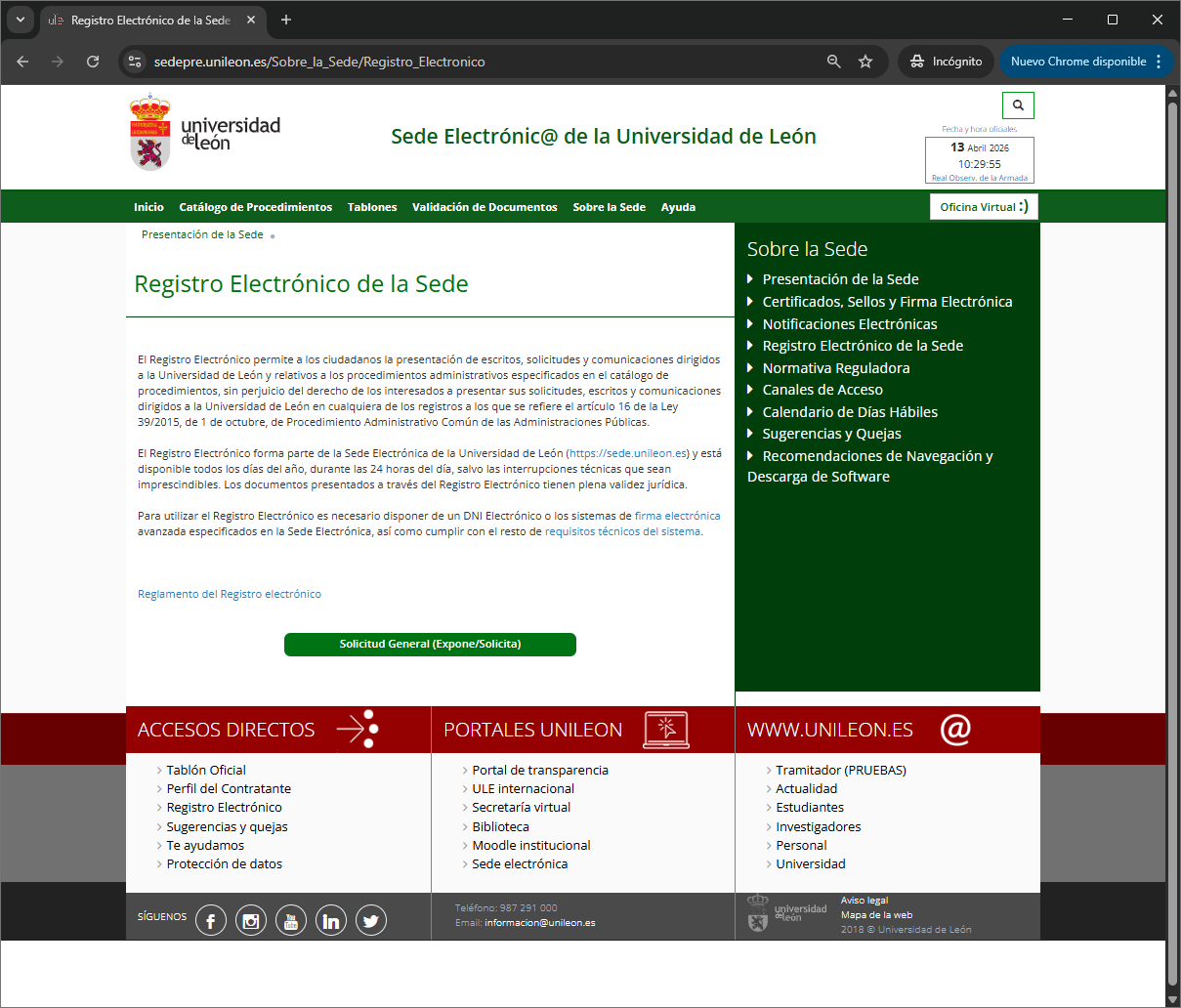Open Moodle institucional link

tap(531, 845)
